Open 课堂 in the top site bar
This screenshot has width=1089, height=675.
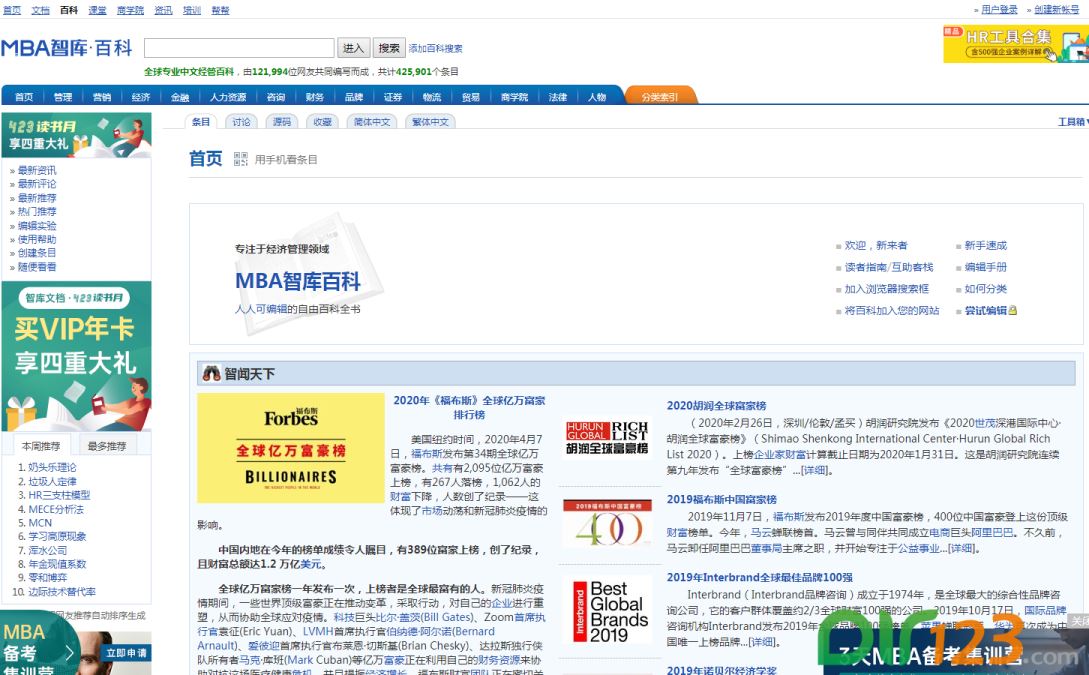tap(97, 10)
